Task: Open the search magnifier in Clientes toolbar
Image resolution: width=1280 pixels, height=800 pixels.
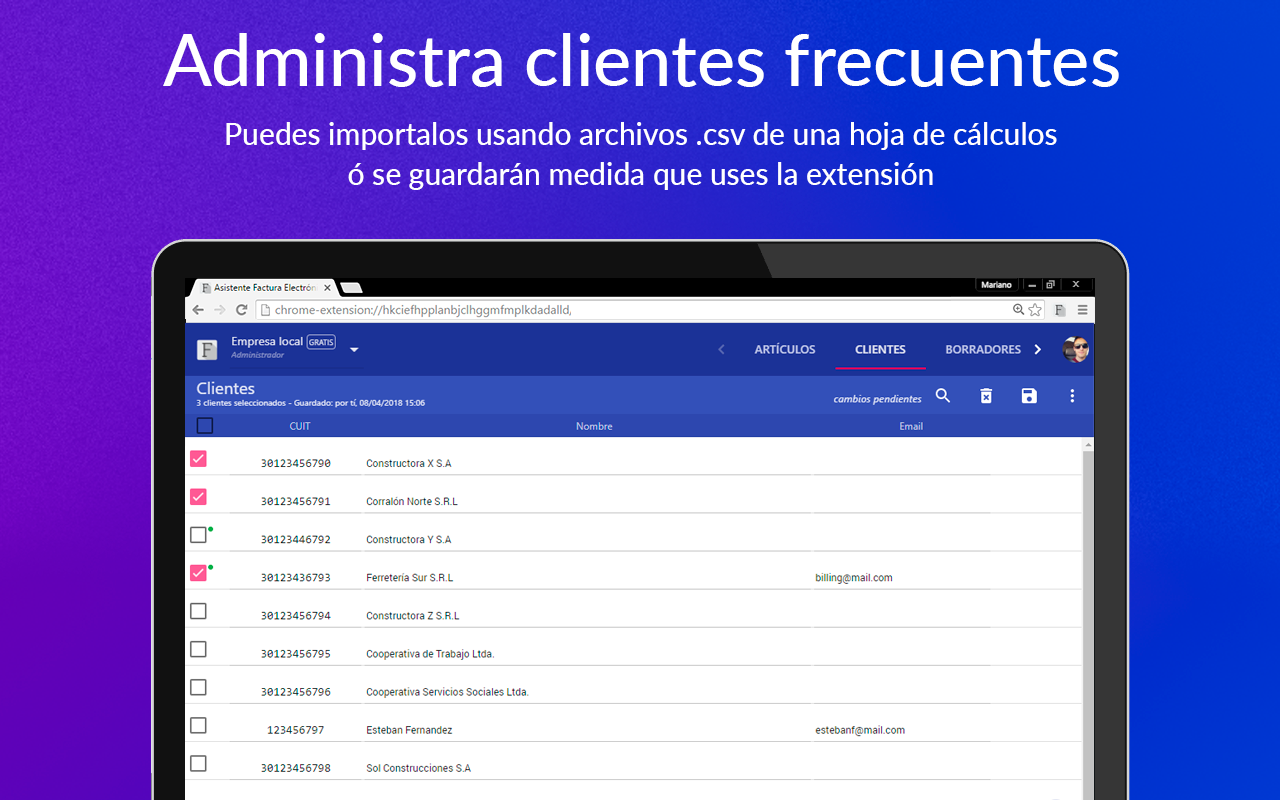Action: (x=943, y=396)
